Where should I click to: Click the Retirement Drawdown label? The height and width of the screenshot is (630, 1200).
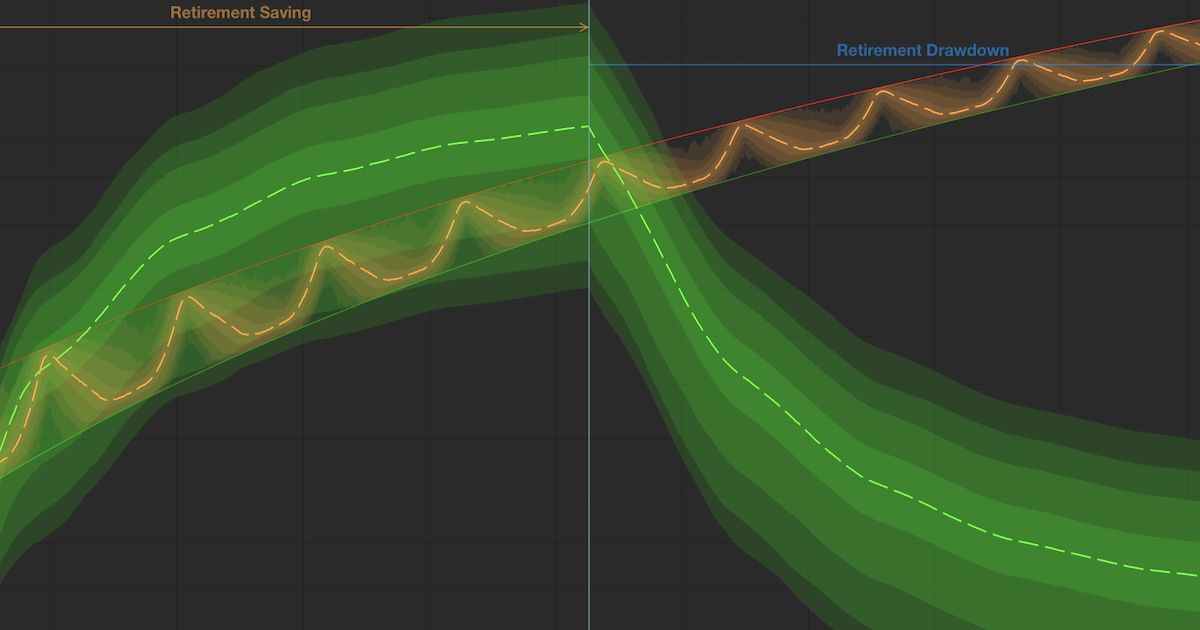coord(922,50)
